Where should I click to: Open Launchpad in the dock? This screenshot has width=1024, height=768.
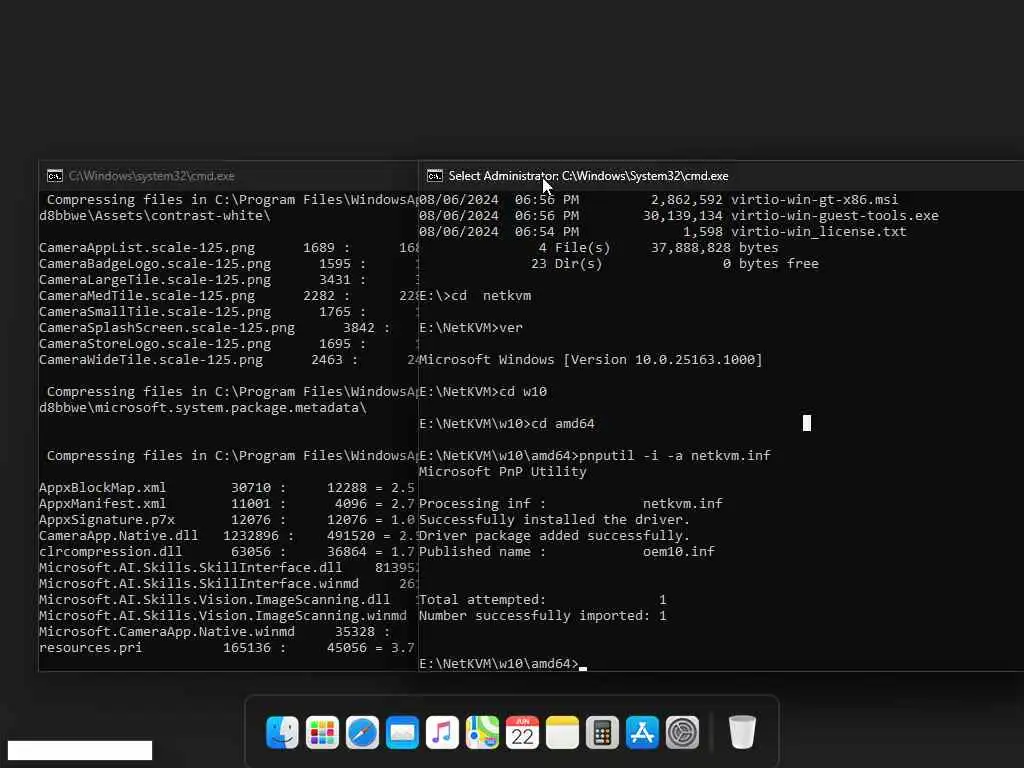coord(322,732)
